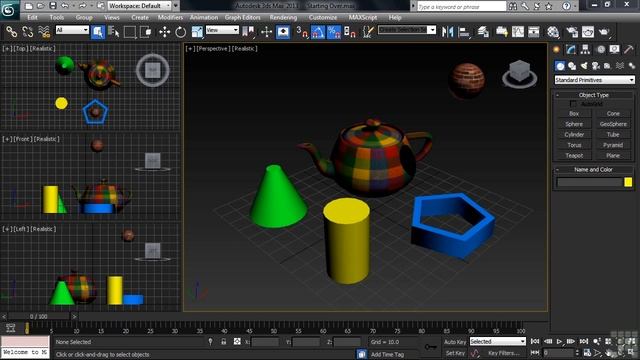640x360 pixels.
Task: Create a Box primitive
Action: point(574,113)
